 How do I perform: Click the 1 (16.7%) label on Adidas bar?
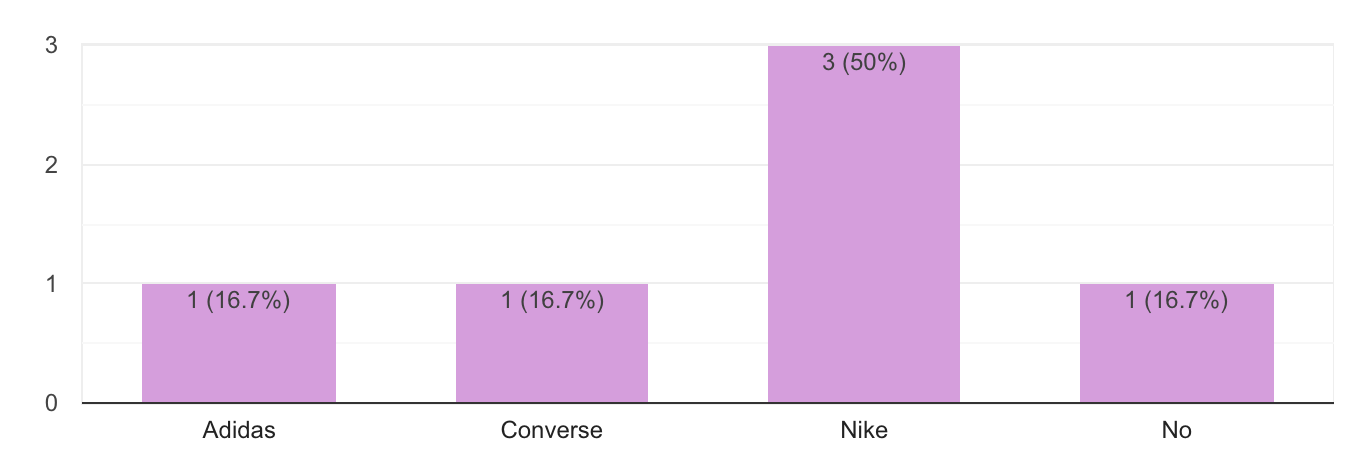(x=239, y=302)
